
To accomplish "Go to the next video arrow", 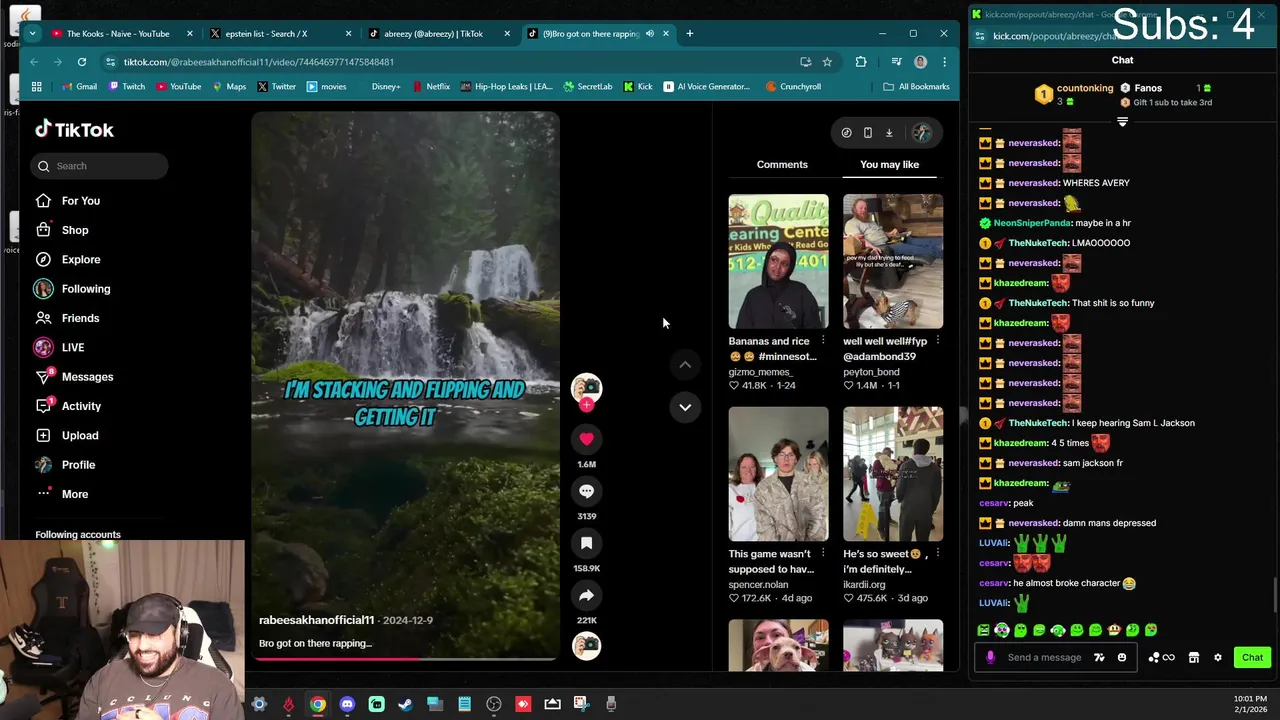I will (x=685, y=407).
